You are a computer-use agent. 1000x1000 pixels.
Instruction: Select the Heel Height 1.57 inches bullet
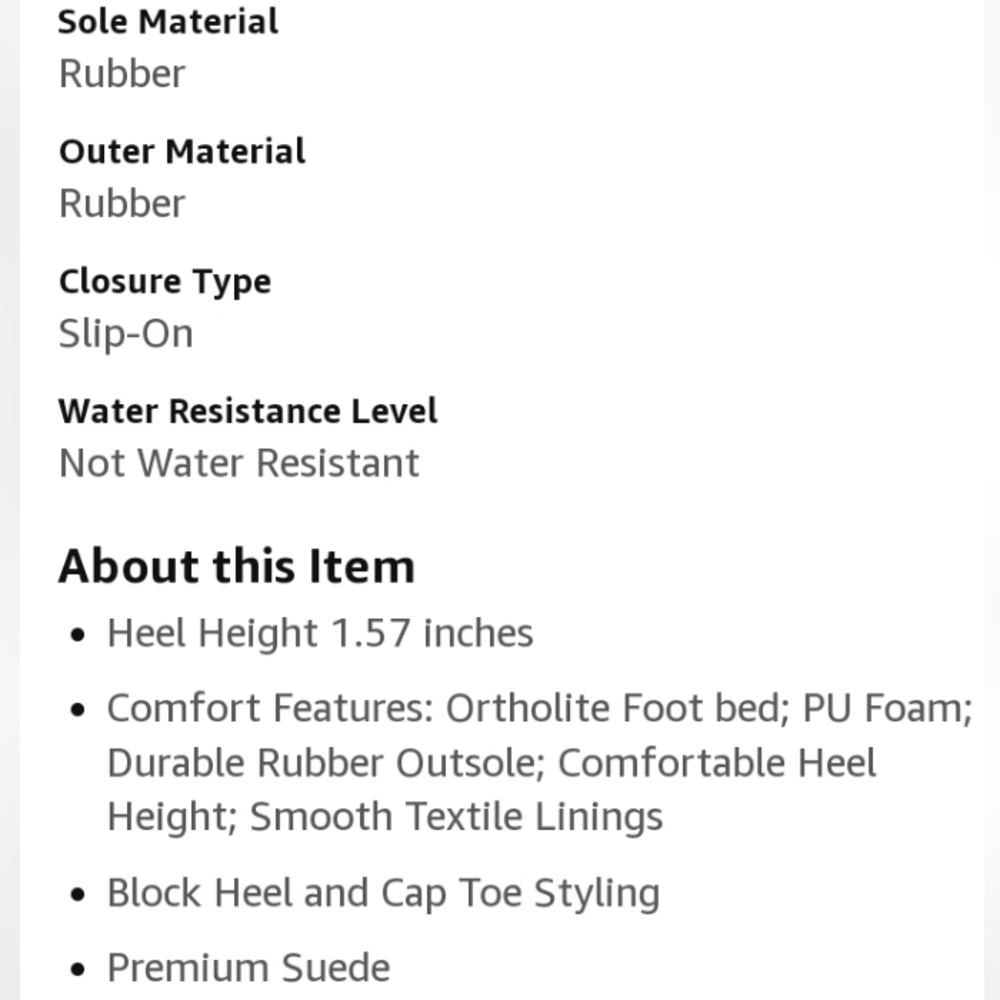(x=320, y=633)
